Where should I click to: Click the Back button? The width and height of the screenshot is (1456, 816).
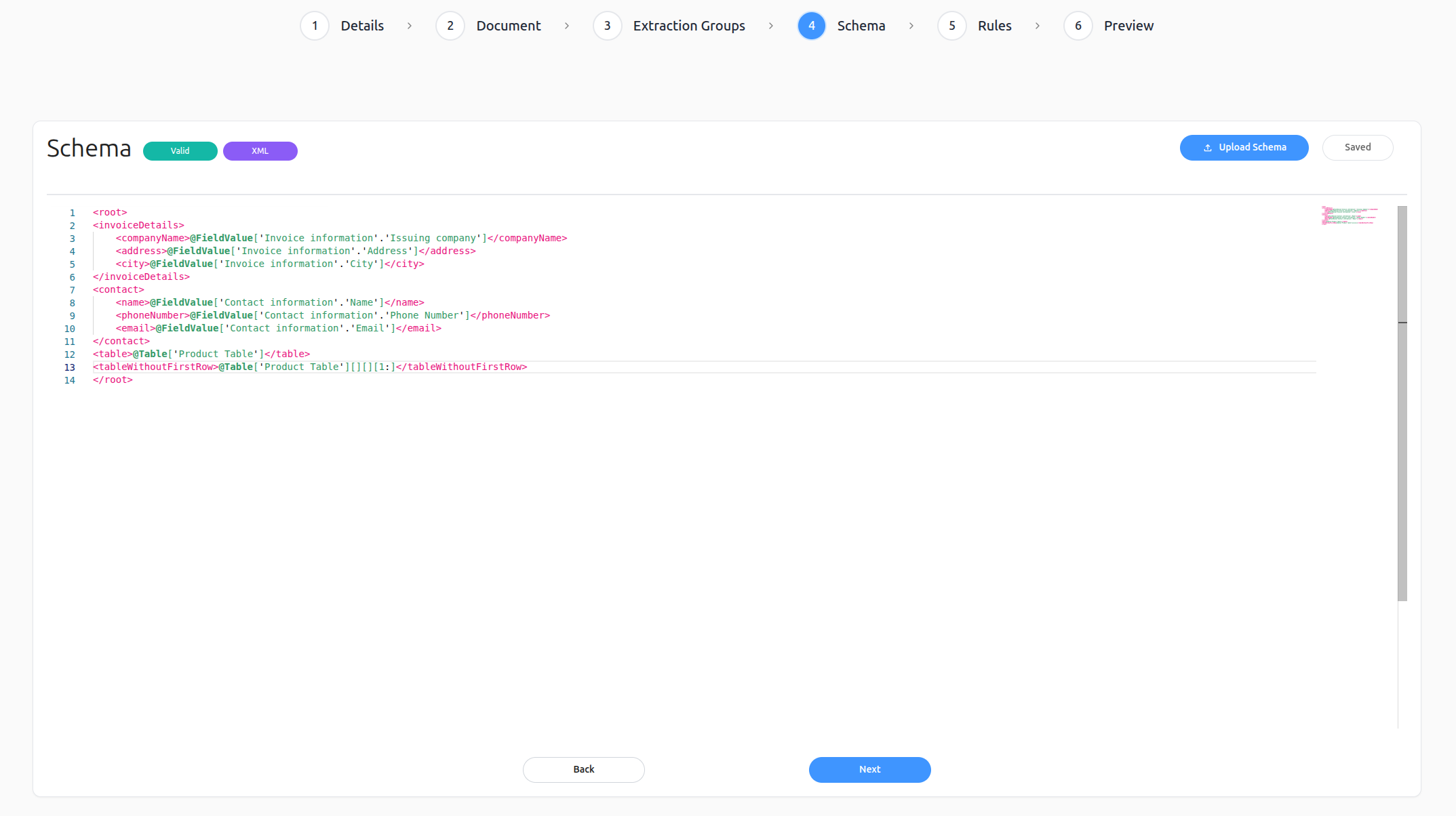pos(583,769)
